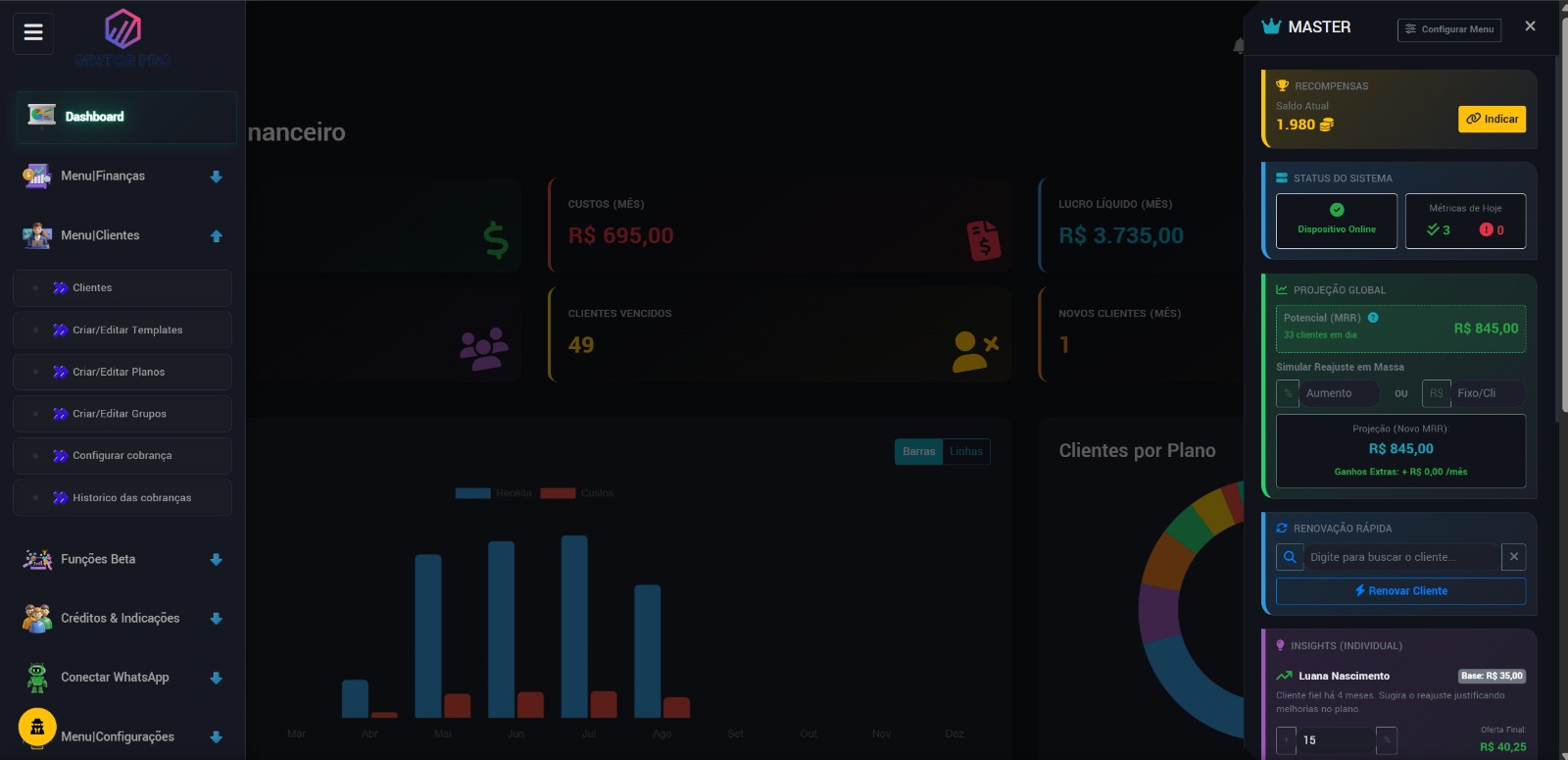The width and height of the screenshot is (1568, 760).
Task: Toggle the Custos legend swatch
Action: (558, 493)
